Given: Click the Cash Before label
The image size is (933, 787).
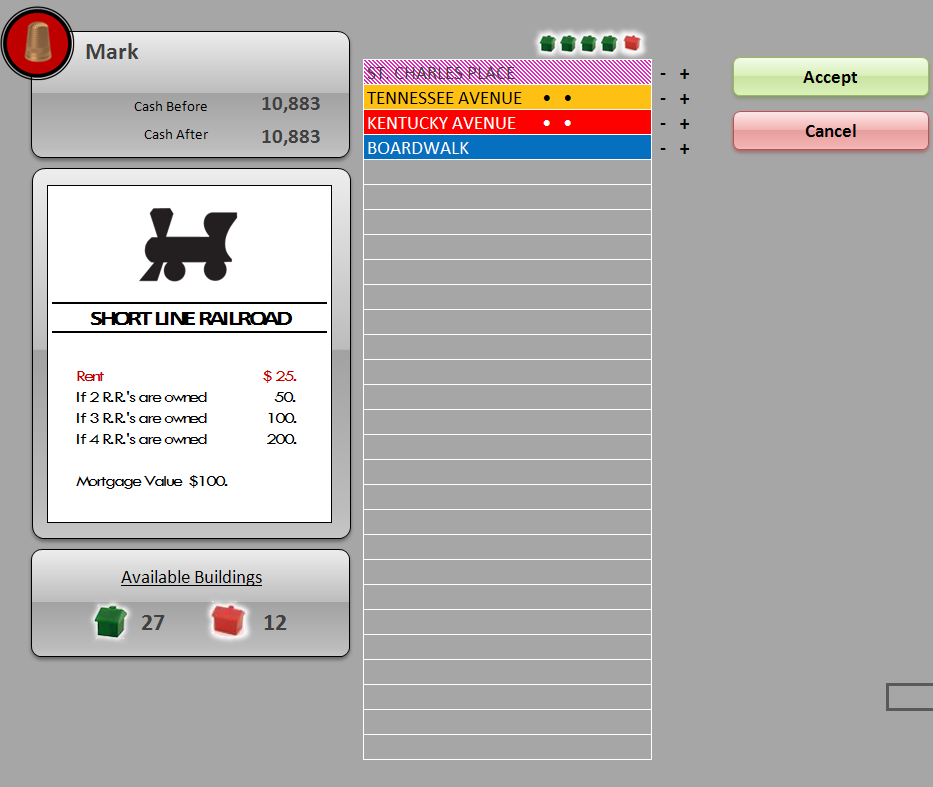Looking at the screenshot, I should click(x=171, y=106).
